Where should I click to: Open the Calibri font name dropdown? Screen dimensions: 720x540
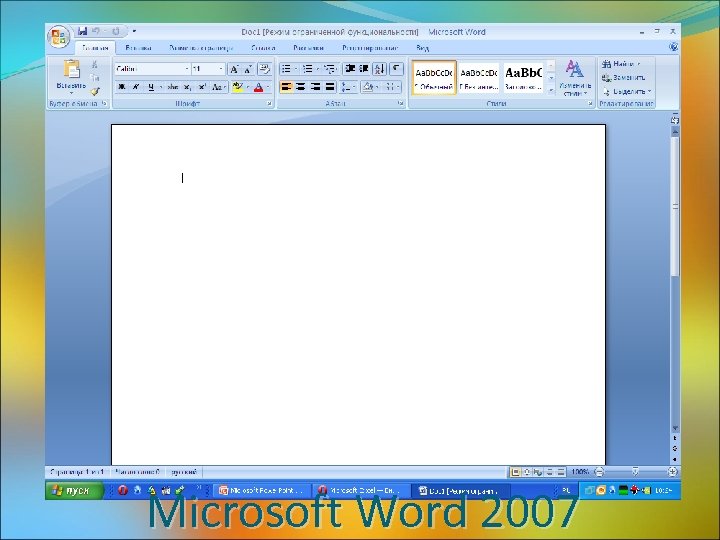pyautogui.click(x=187, y=69)
